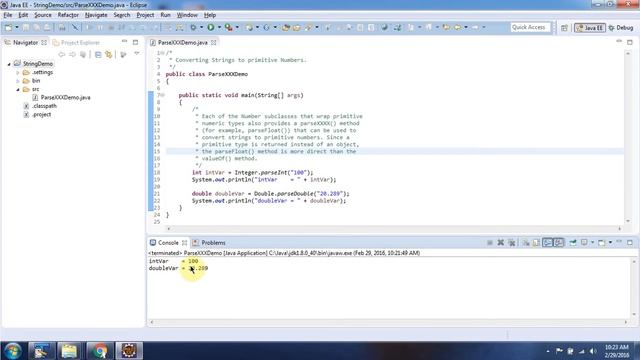Click the Display Selected Console monitor icon
This screenshot has height=360, width=640.
[584, 242]
